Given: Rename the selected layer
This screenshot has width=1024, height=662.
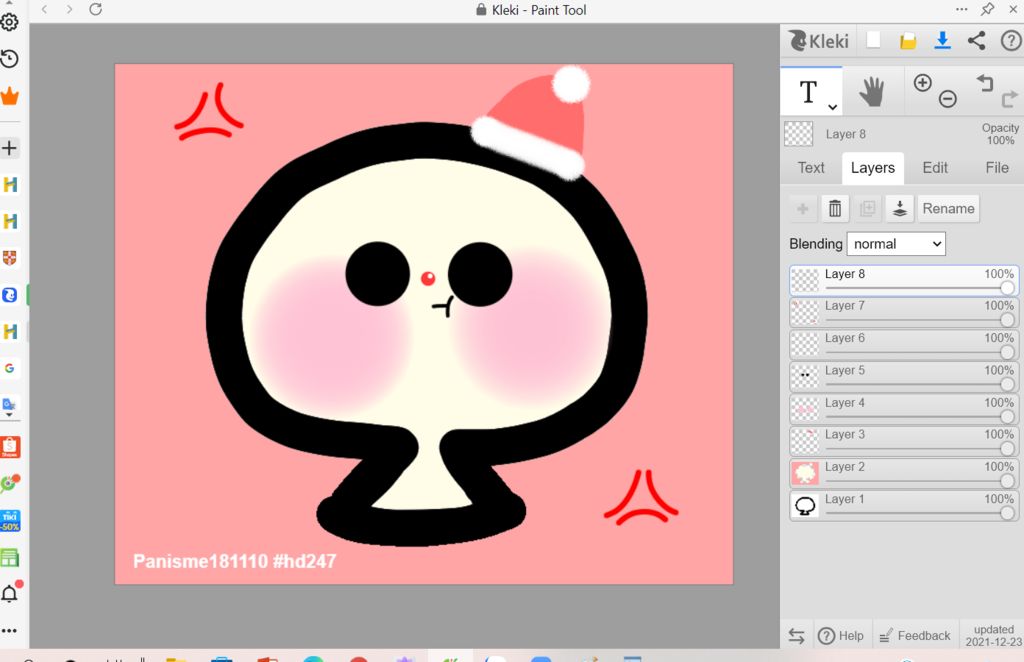Looking at the screenshot, I should [948, 209].
